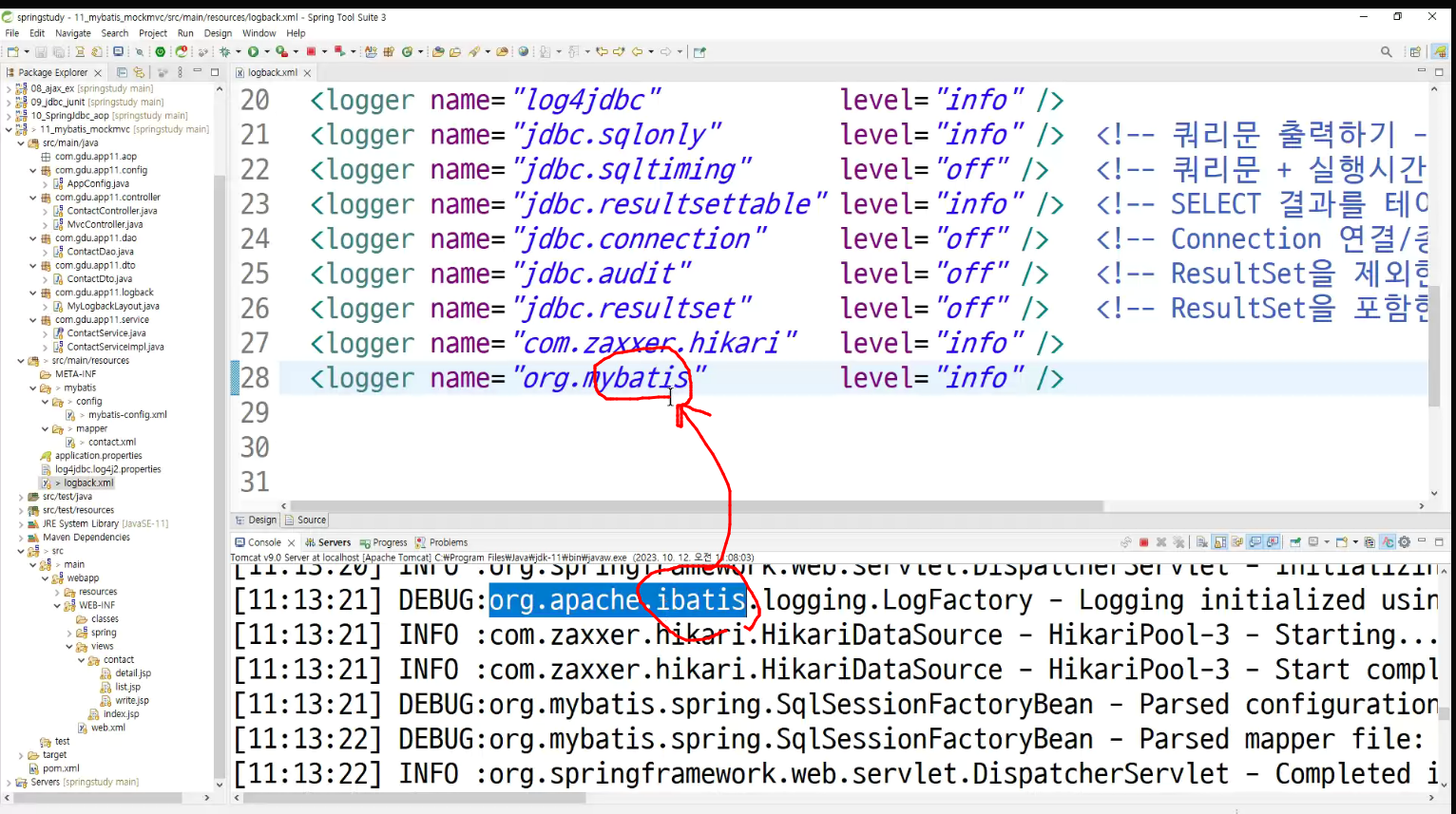This screenshot has height=814, width=1456.
Task: Toggle Show Console on standard error change
Action: pyautogui.click(x=1273, y=542)
